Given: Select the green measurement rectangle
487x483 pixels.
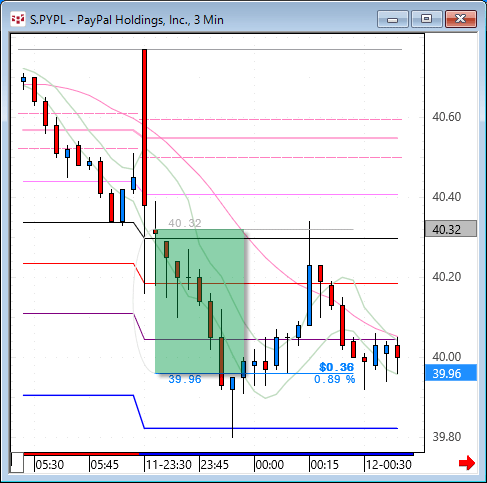Looking at the screenshot, I should (x=200, y=301).
